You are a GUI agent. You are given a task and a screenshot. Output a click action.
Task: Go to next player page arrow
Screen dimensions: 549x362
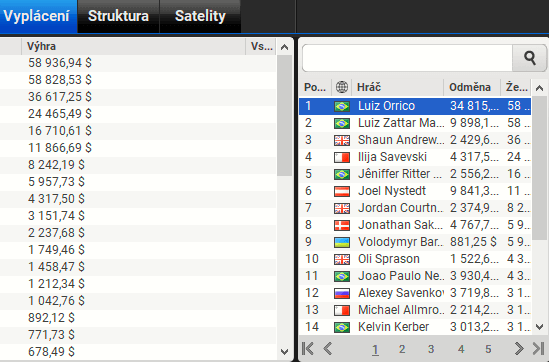point(519,348)
